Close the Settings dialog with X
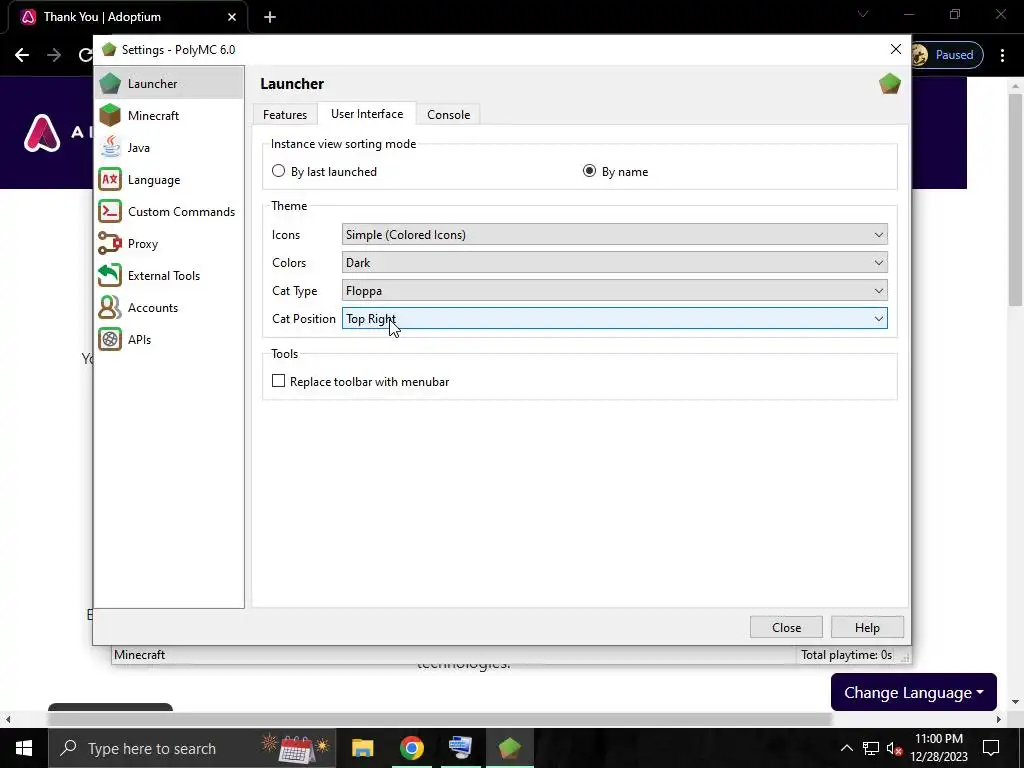 pos(896,50)
